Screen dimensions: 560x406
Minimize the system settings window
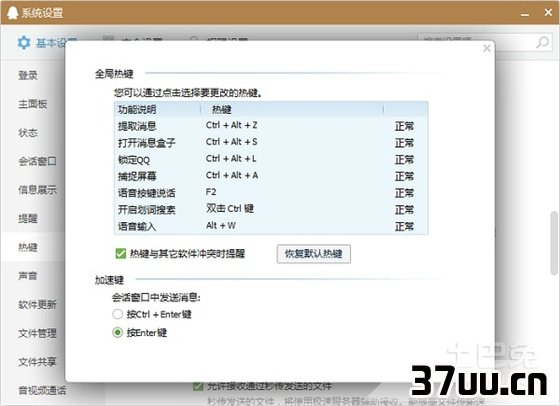(525, 14)
